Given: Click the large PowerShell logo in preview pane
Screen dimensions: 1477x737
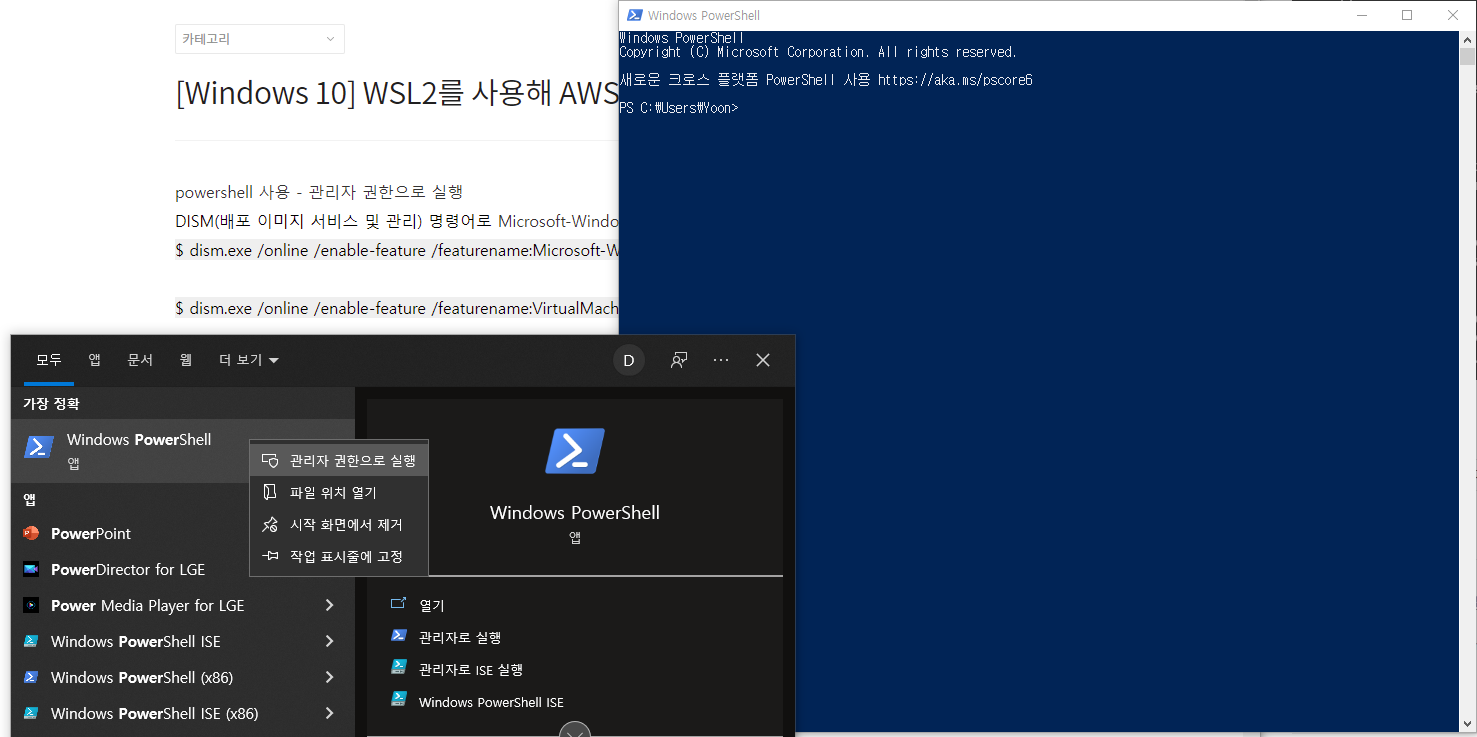Looking at the screenshot, I should pos(575,451).
